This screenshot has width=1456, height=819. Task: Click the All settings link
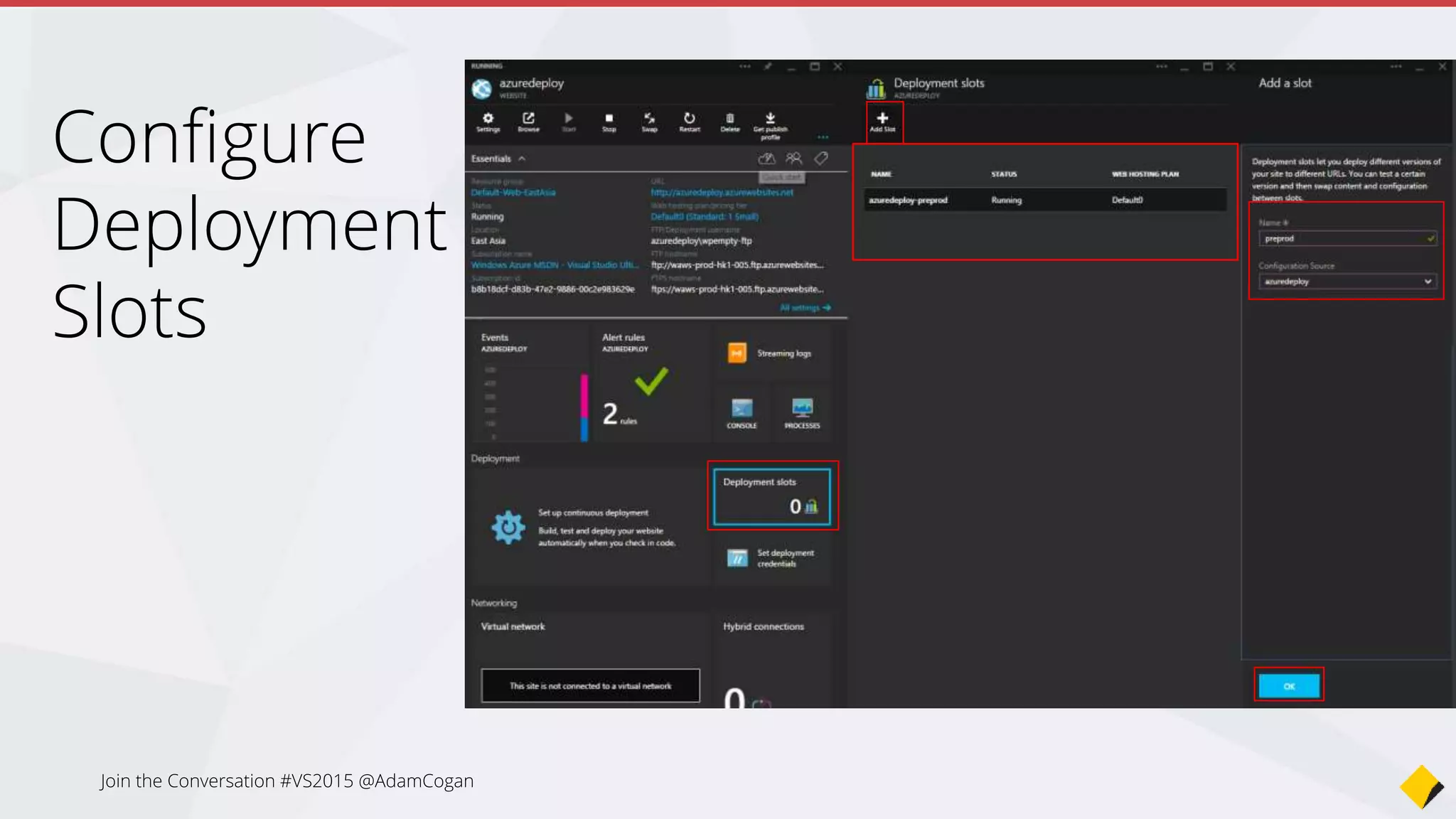[x=805, y=308]
